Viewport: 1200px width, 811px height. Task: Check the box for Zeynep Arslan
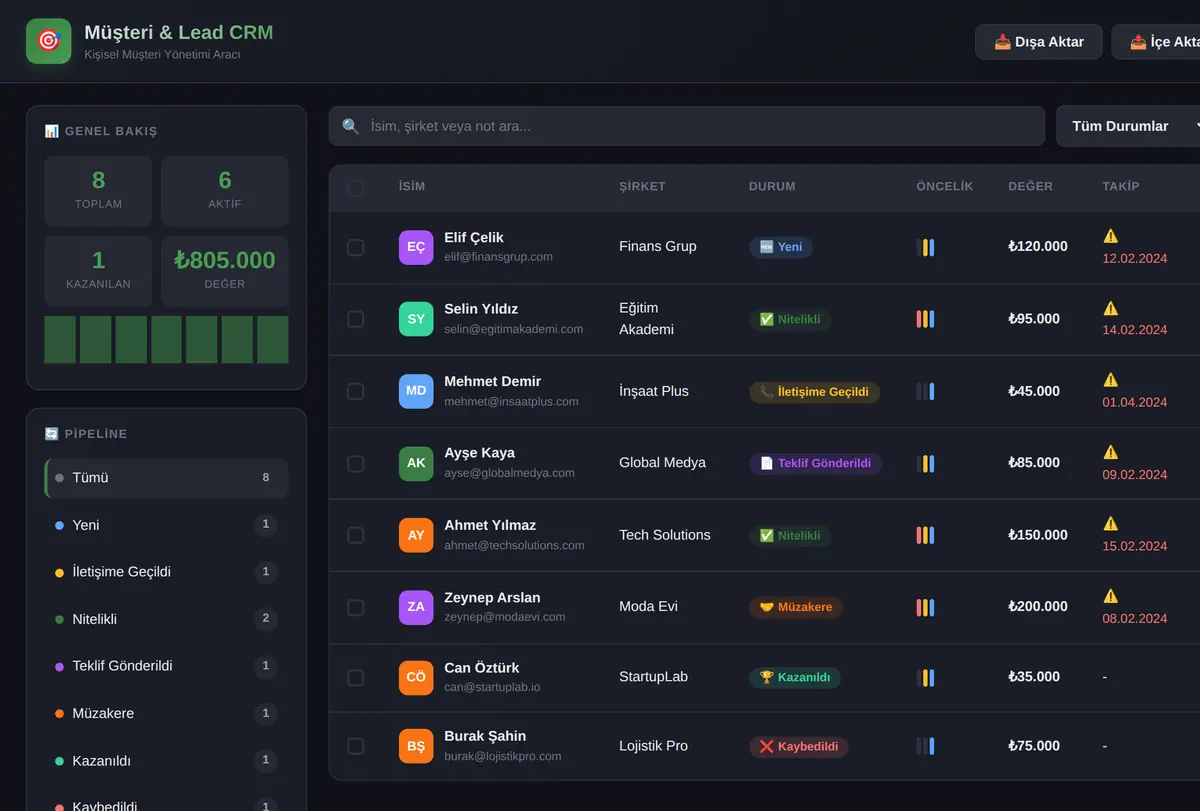click(355, 607)
